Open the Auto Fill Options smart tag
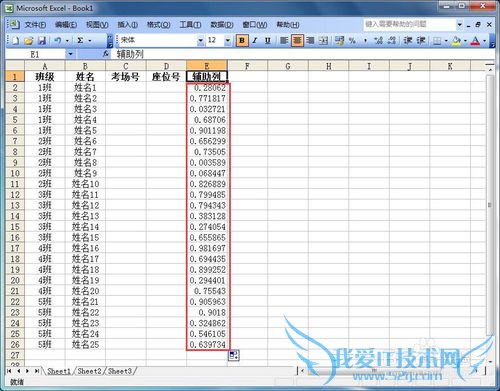Screen dimensions: 500x391 (234, 355)
